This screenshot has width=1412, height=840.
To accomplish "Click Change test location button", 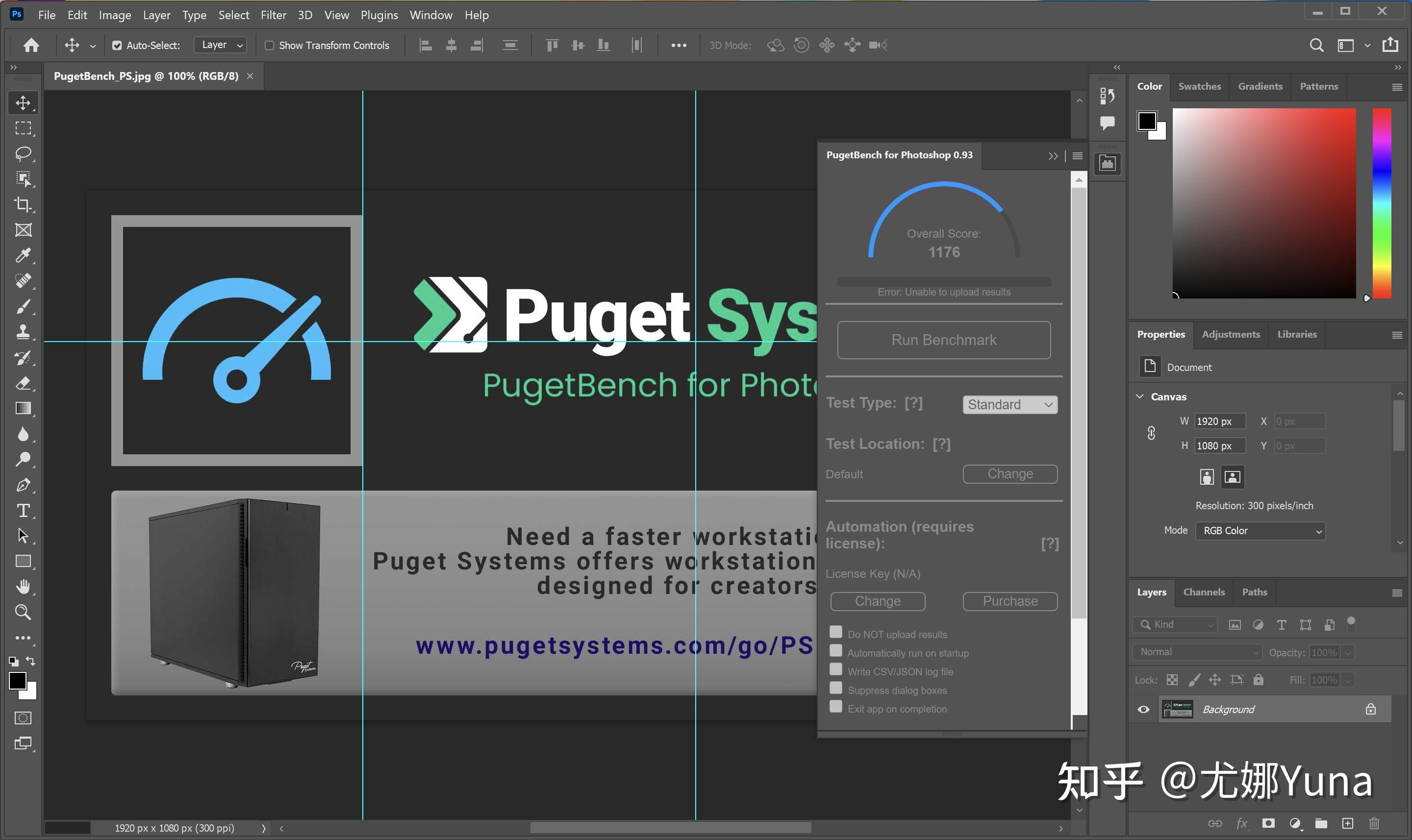I will (1010, 473).
